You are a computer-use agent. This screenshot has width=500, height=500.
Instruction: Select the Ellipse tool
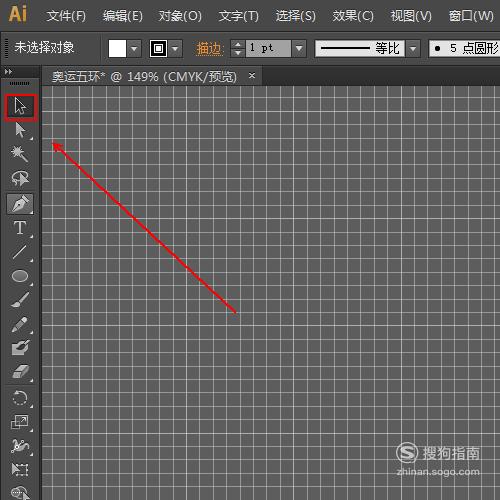tap(20, 276)
